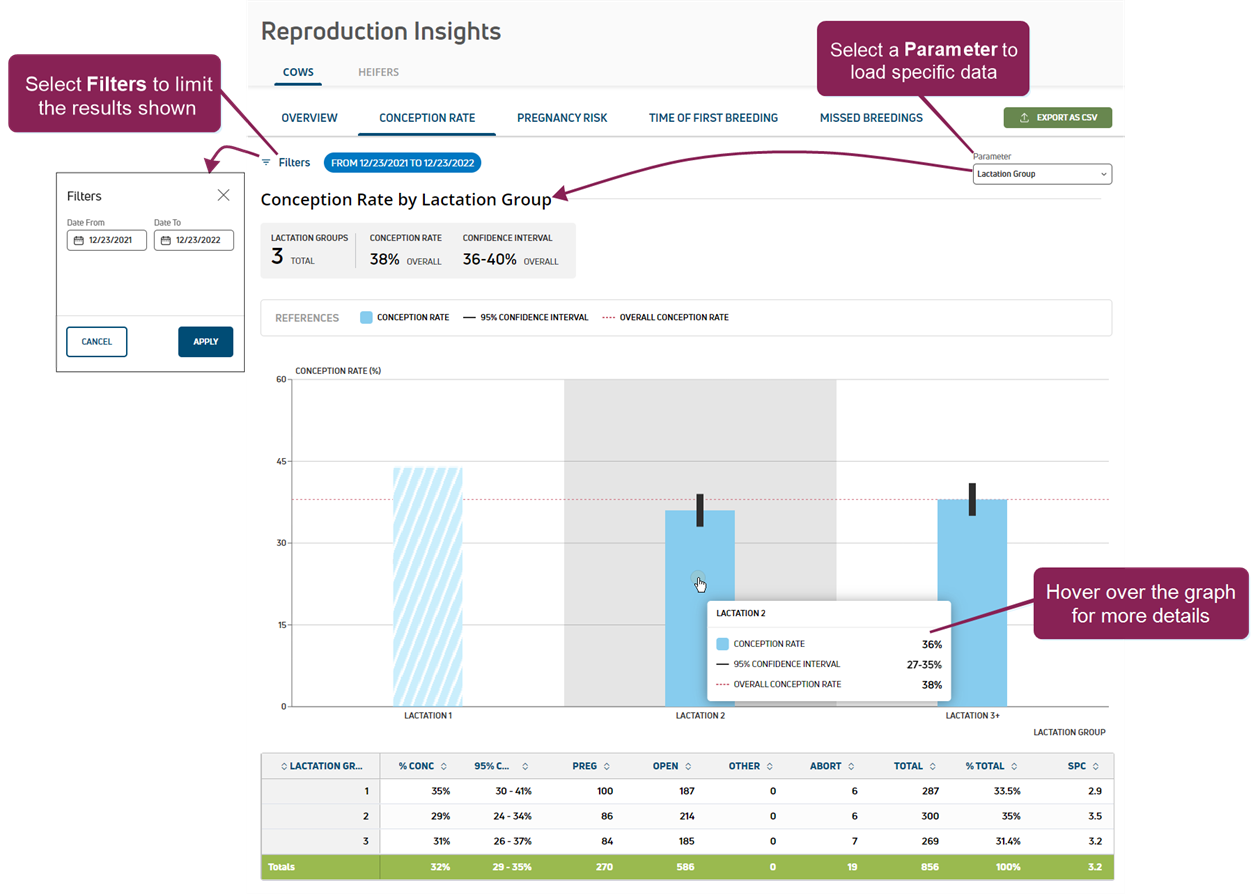The image size is (1260, 894).
Task: Sort by Lactation Group column header
Action: [320, 766]
